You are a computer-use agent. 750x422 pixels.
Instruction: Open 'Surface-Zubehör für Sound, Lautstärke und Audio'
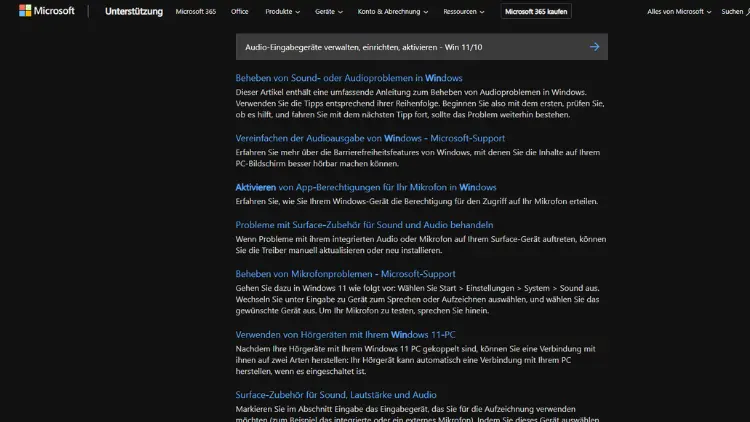coord(336,395)
